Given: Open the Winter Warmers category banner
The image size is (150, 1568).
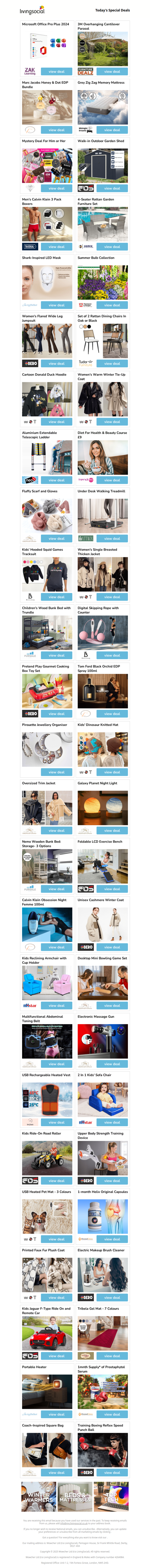Looking at the screenshot, I should [39, 1497].
